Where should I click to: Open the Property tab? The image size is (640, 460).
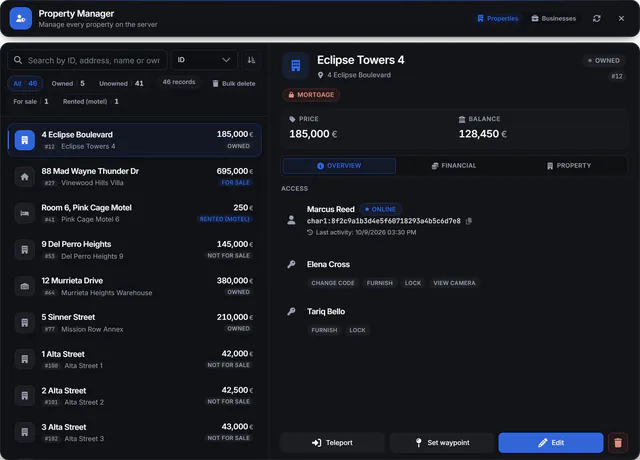569,166
